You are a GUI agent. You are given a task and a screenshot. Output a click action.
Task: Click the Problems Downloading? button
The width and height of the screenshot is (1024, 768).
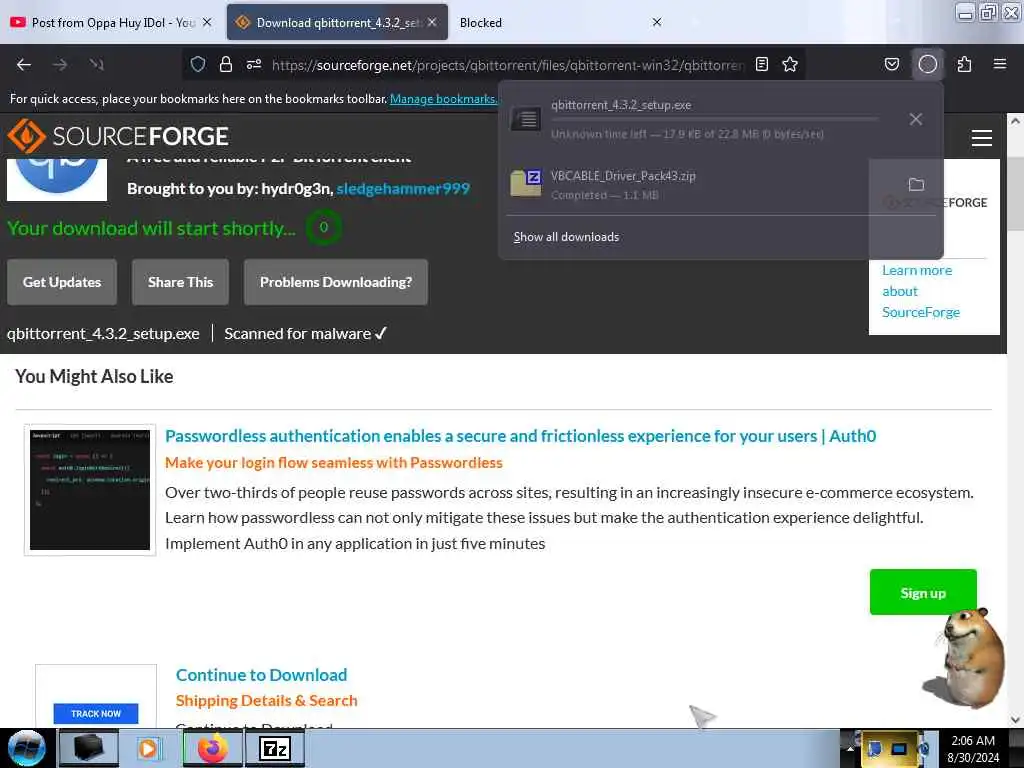coord(336,282)
